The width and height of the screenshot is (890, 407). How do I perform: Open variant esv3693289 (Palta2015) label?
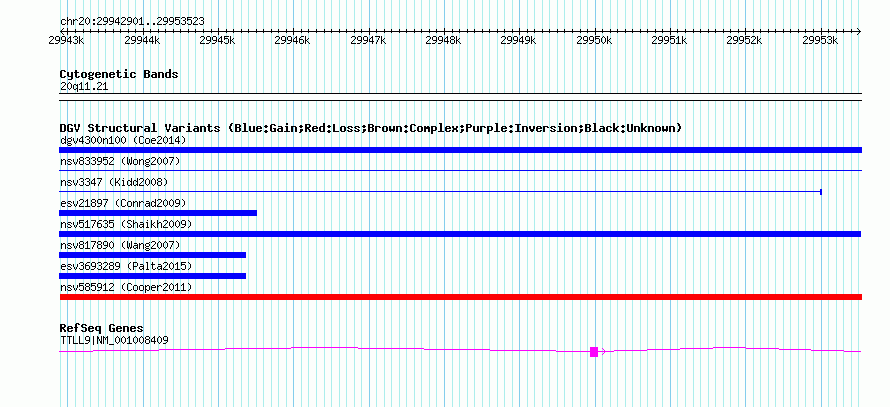tap(126, 266)
